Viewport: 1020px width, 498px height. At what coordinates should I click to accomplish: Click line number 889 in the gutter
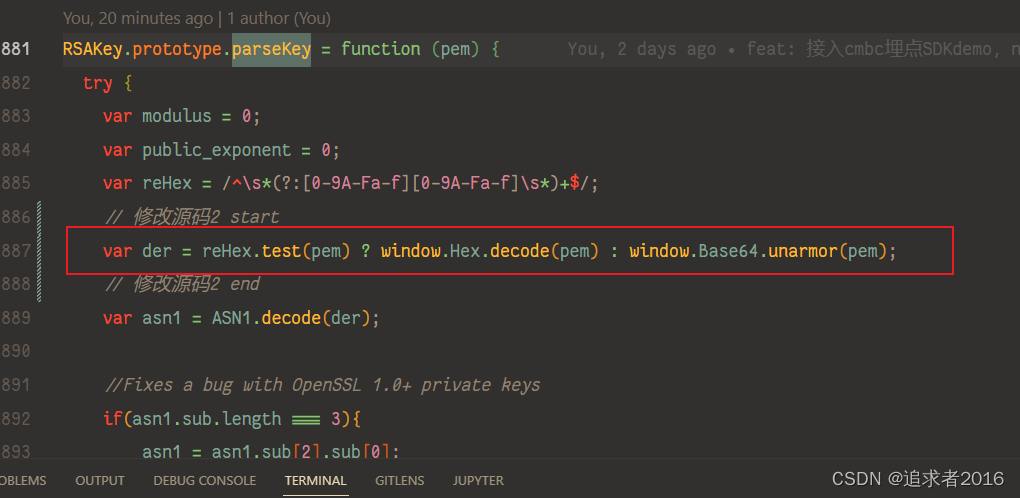(x=15, y=318)
